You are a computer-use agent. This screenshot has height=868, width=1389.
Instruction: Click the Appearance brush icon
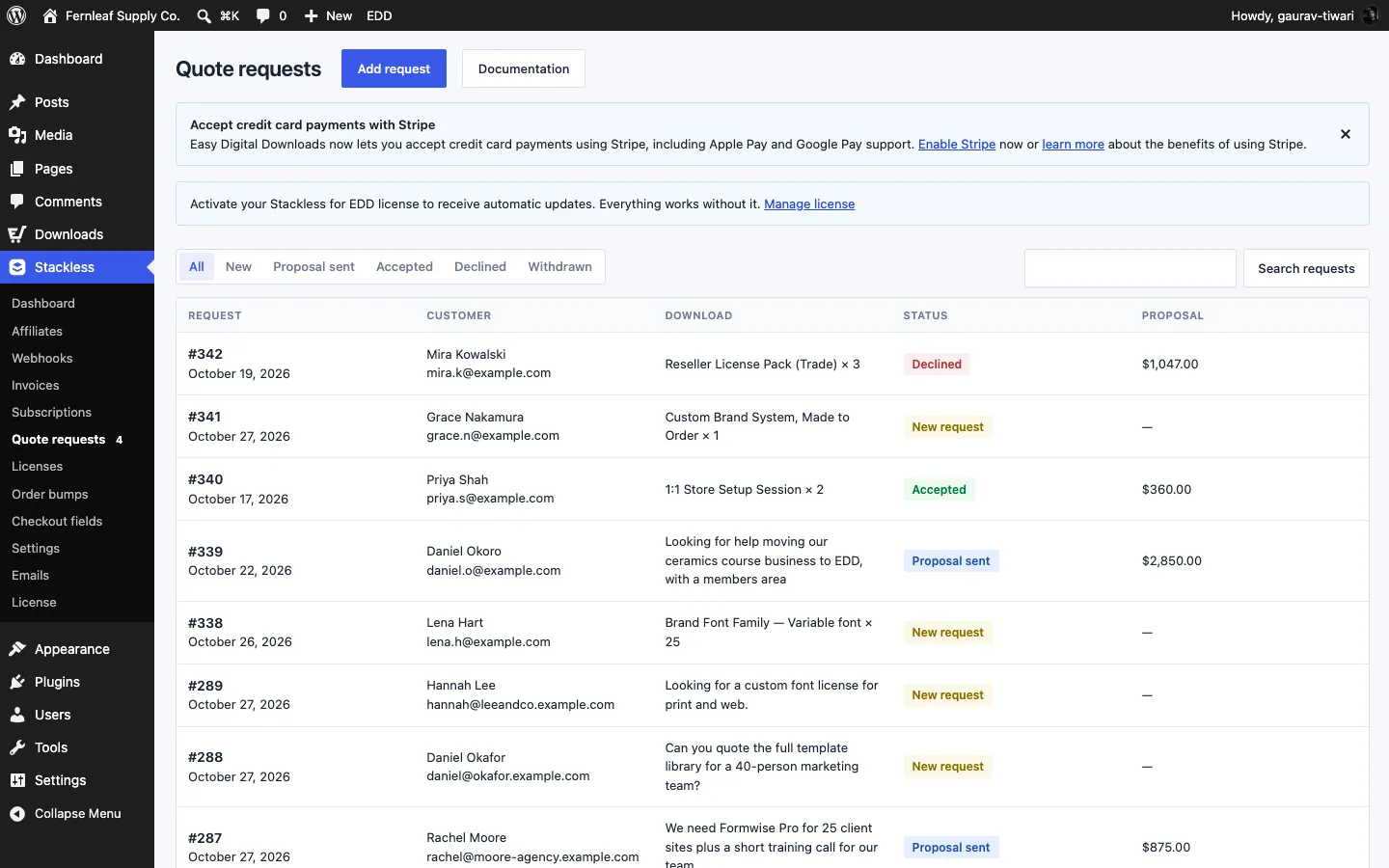17,649
